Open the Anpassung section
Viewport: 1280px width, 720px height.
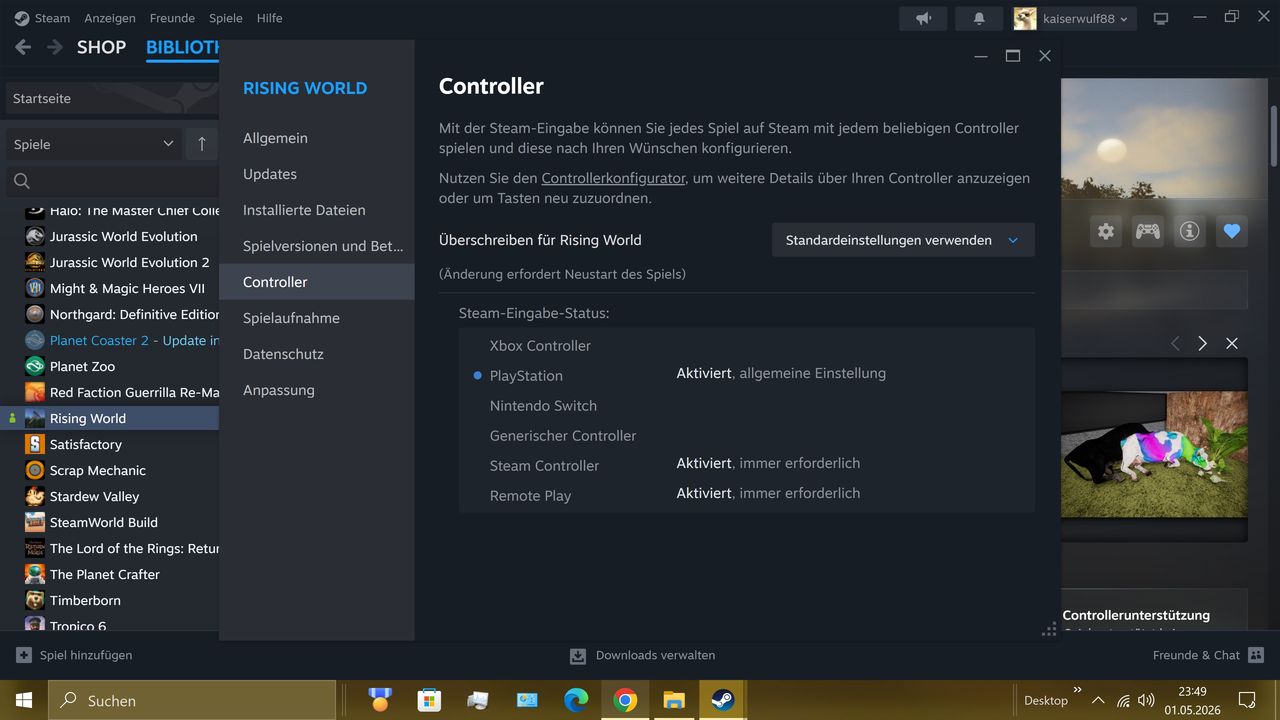point(316,390)
